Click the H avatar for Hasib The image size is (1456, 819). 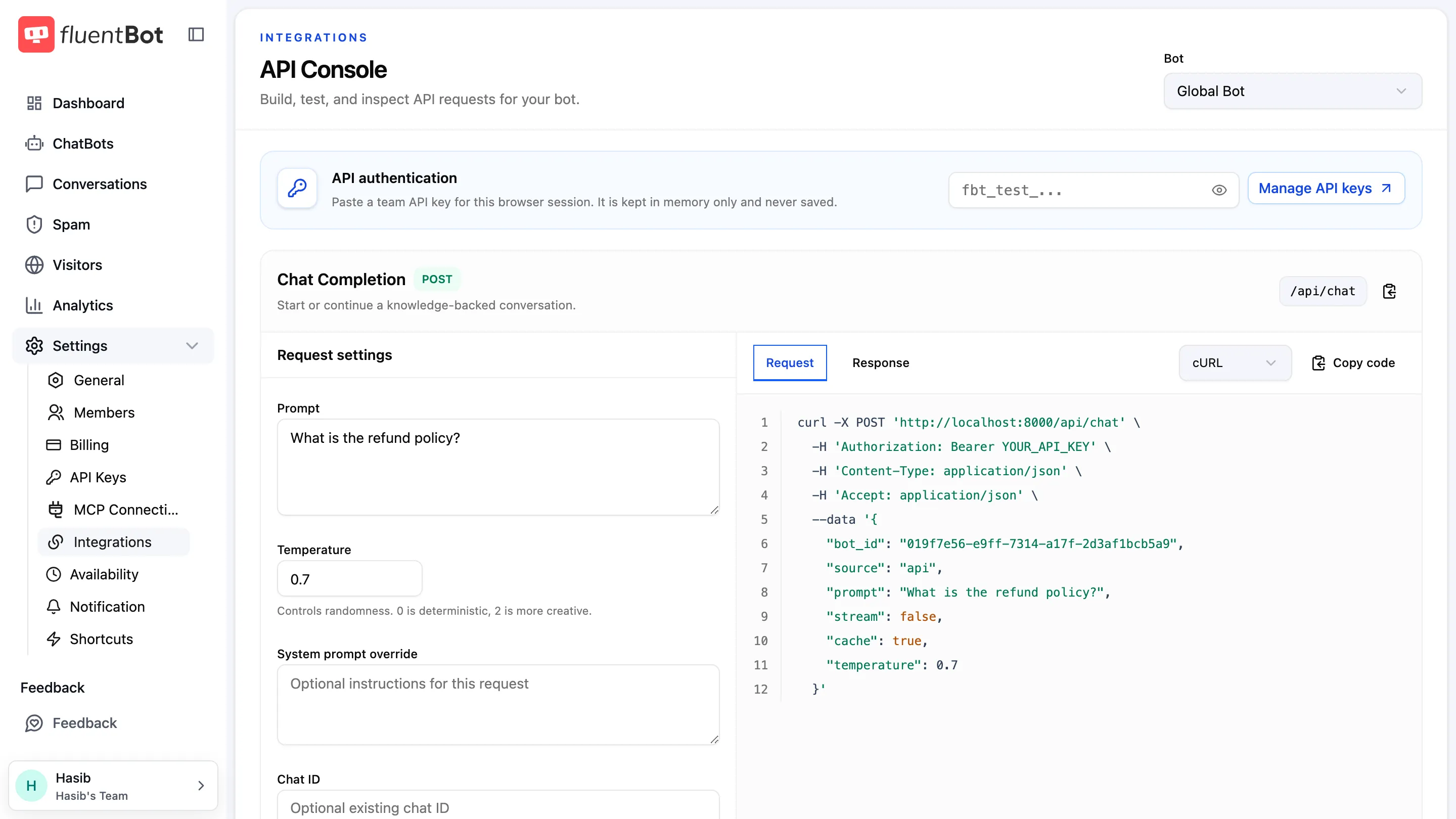click(x=32, y=786)
